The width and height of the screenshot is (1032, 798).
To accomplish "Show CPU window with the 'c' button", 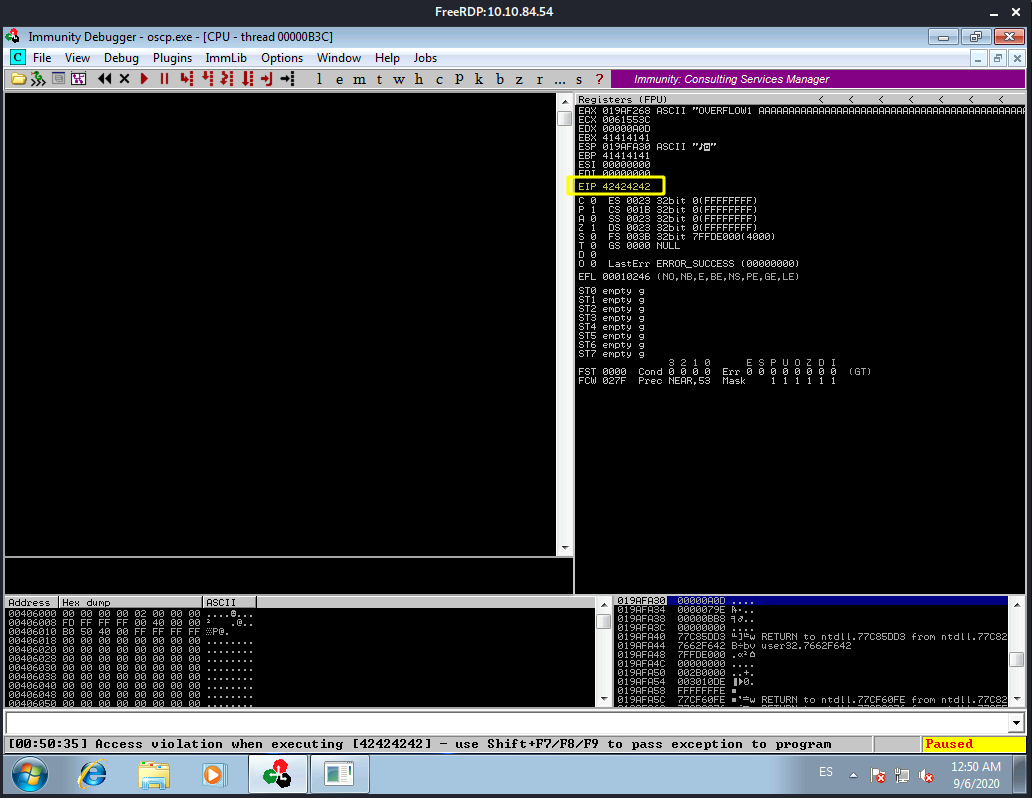I will pyautogui.click(x=439, y=79).
